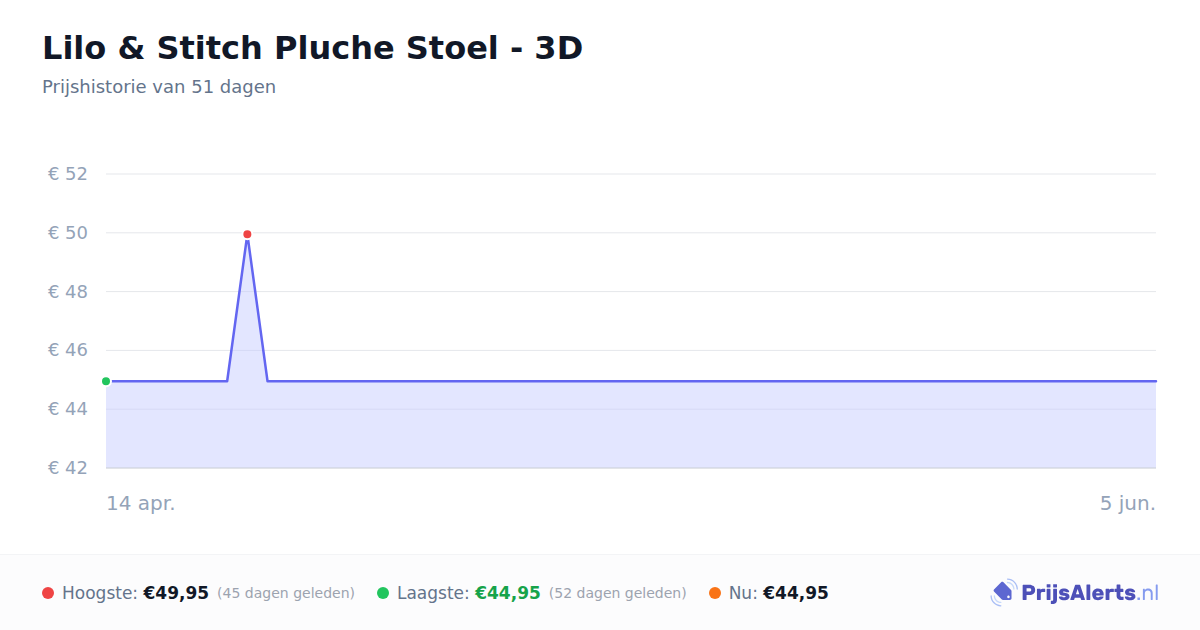
Task: Click the green lowest-price dot at chart start
Action: click(106, 381)
